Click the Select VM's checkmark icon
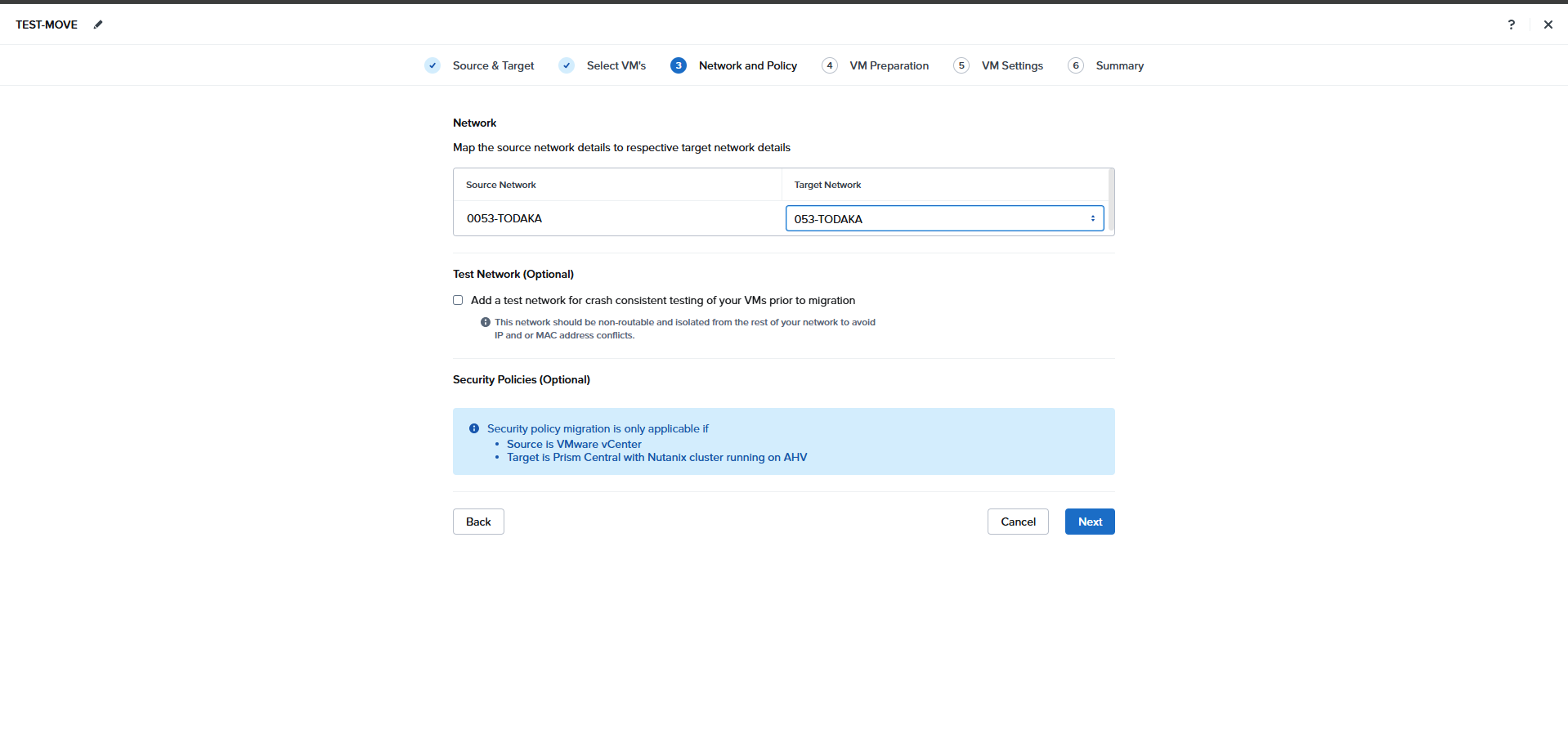This screenshot has width=1568, height=748. [567, 65]
